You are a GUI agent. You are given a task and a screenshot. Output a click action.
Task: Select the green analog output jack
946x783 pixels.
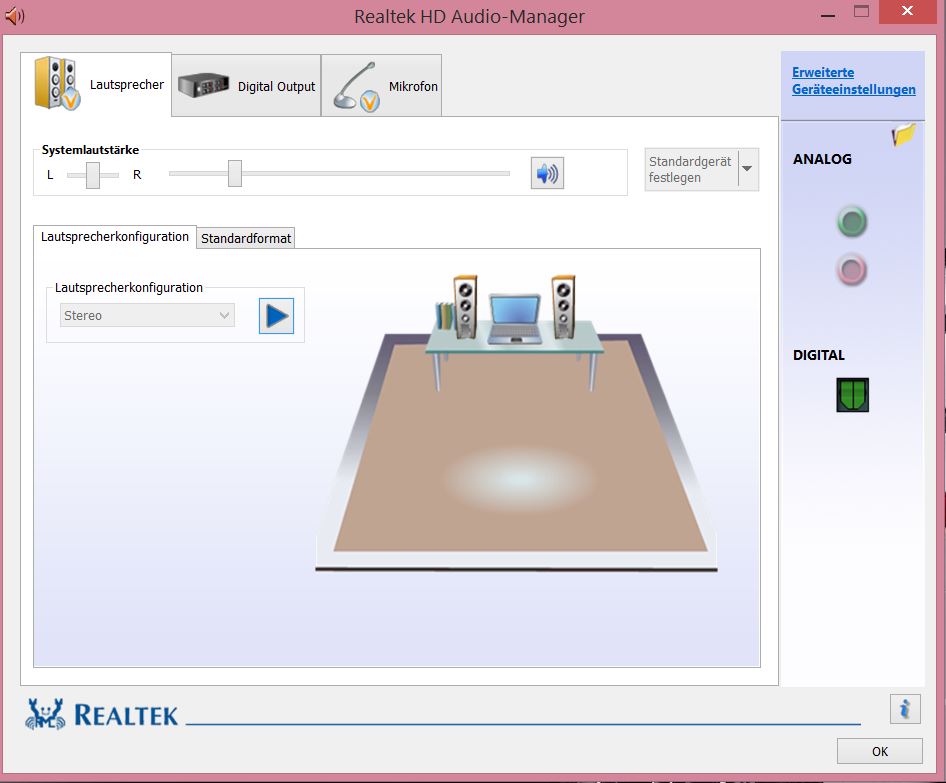(852, 221)
